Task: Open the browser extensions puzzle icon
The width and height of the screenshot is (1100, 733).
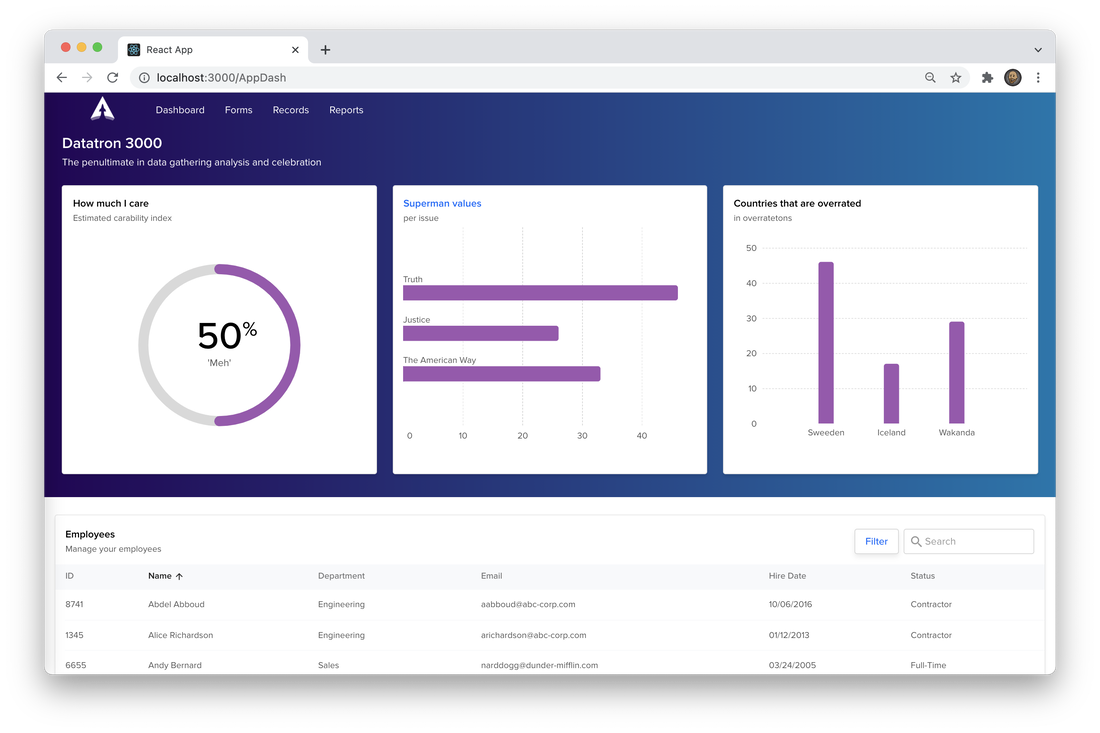Action: tap(987, 78)
